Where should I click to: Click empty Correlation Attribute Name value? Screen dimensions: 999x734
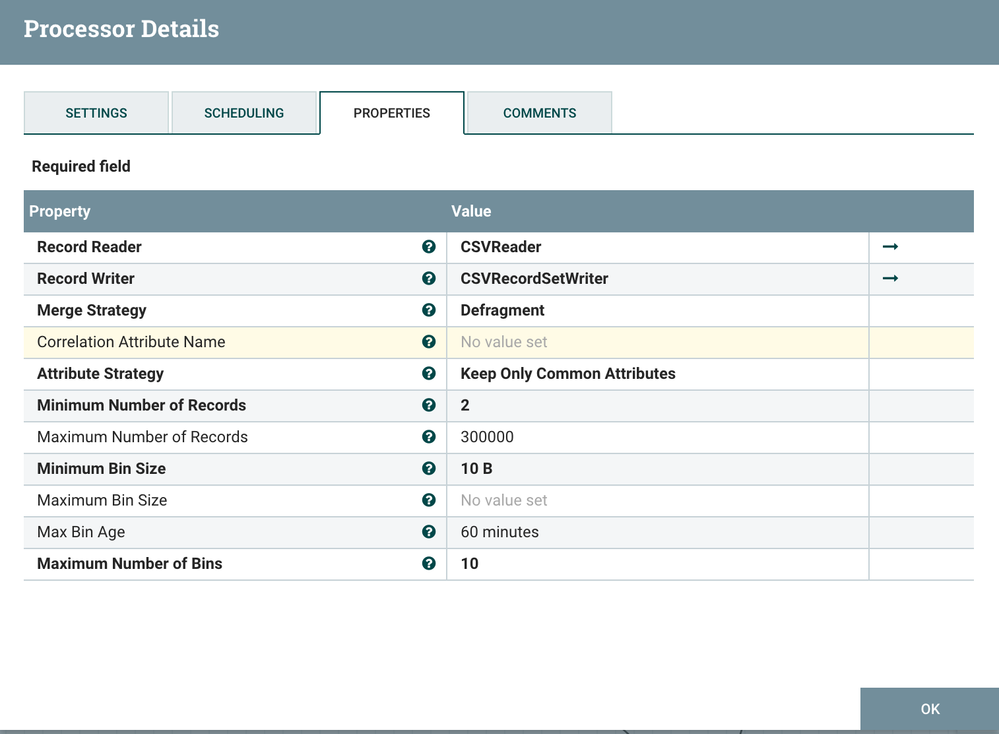(x=504, y=342)
